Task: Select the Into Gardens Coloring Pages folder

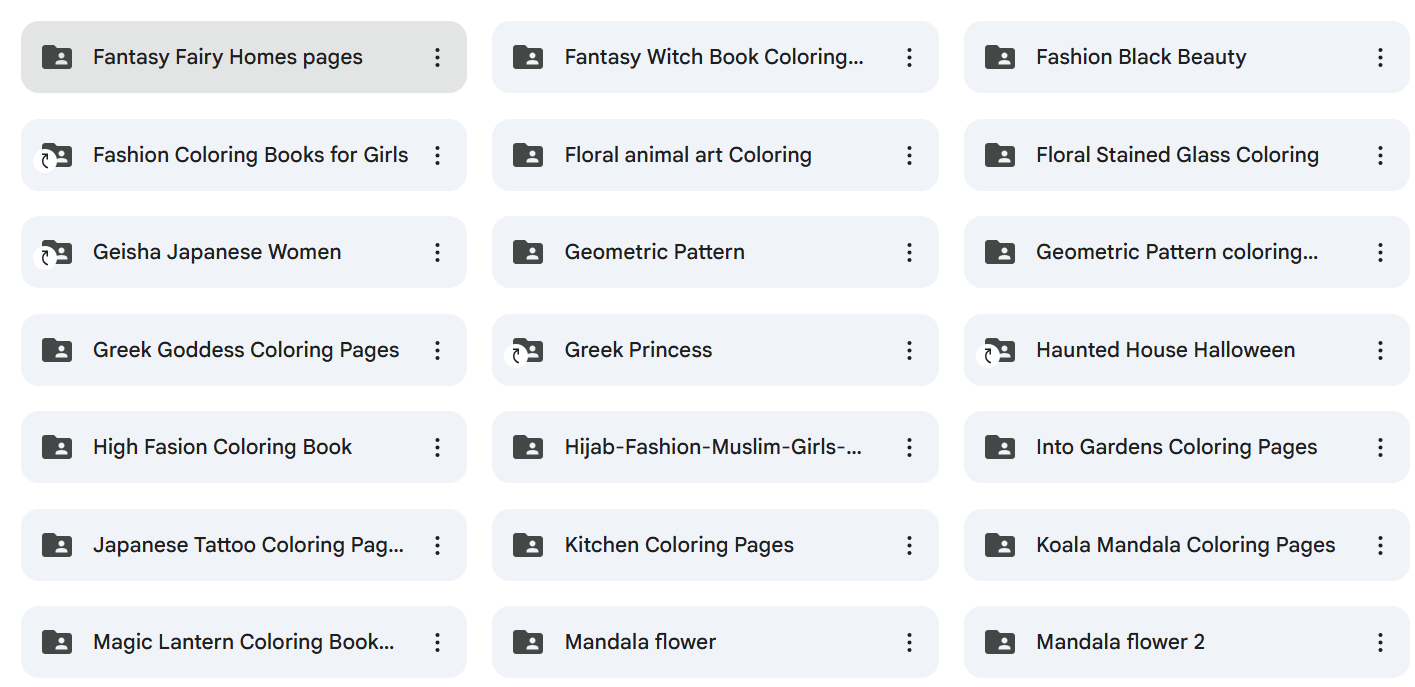Action: (x=1176, y=447)
